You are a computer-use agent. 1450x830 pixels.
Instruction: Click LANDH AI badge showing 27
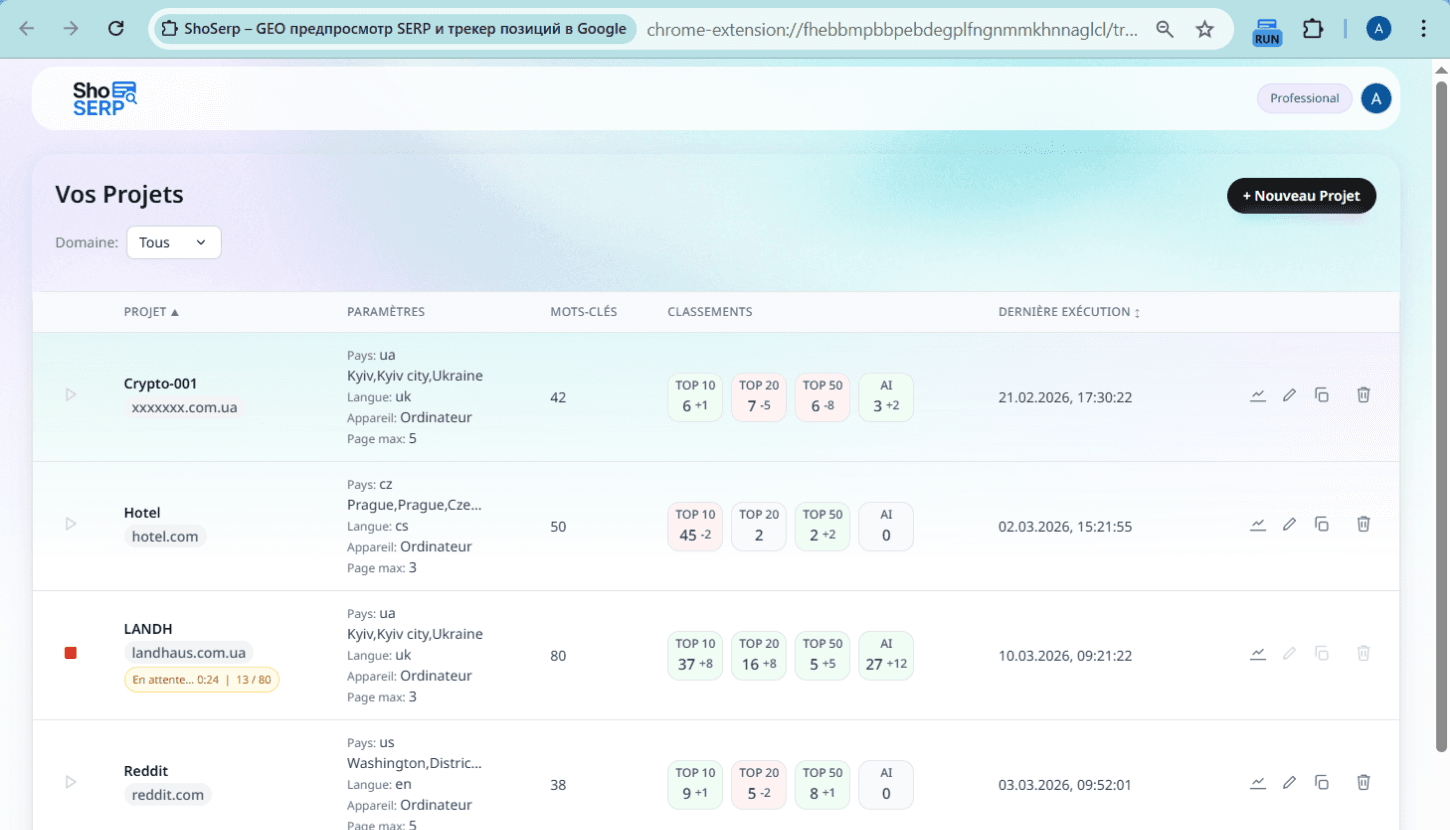886,655
